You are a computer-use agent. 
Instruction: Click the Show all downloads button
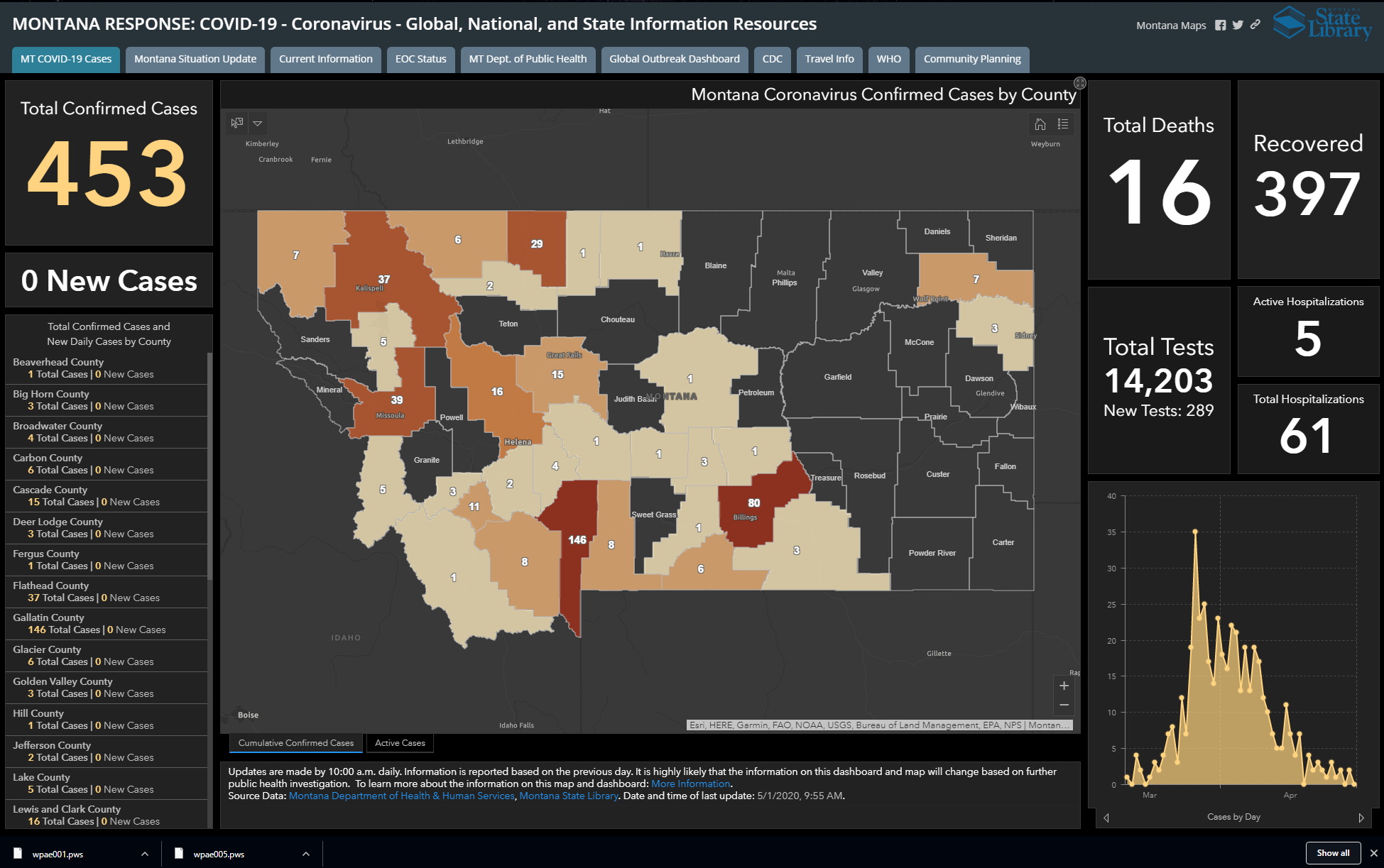[1333, 853]
